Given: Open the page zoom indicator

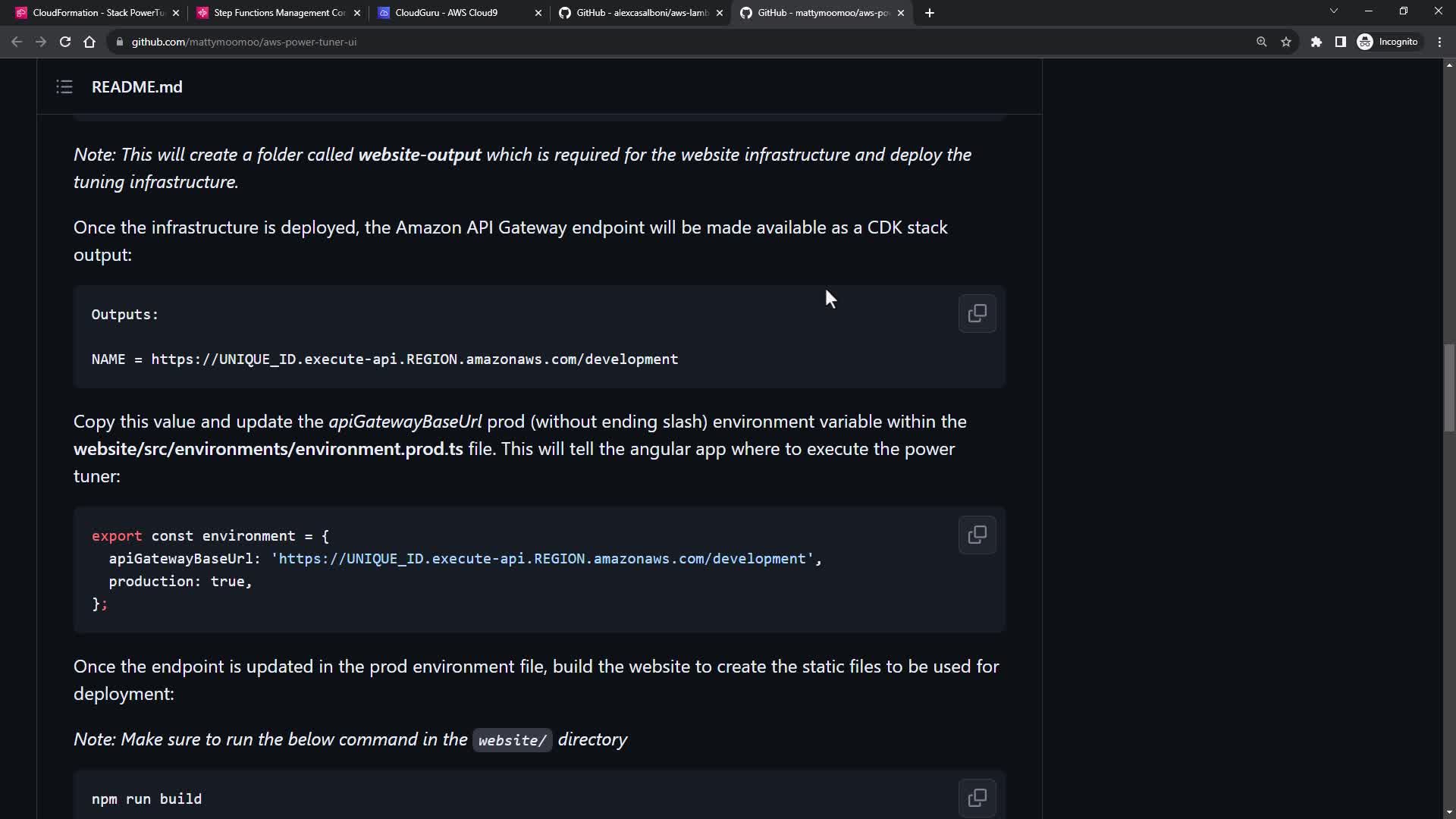Looking at the screenshot, I should (1262, 42).
